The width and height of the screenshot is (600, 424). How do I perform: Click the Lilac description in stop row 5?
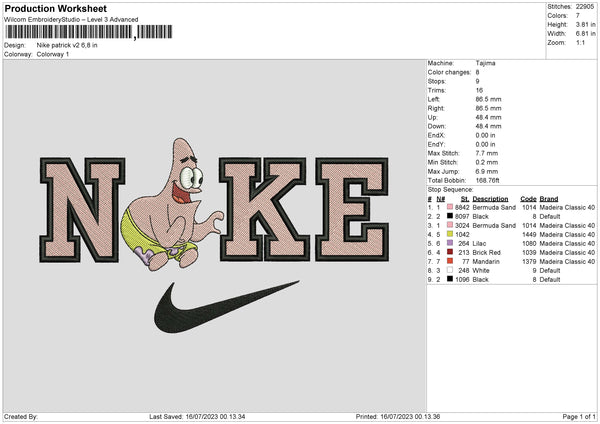[479, 243]
